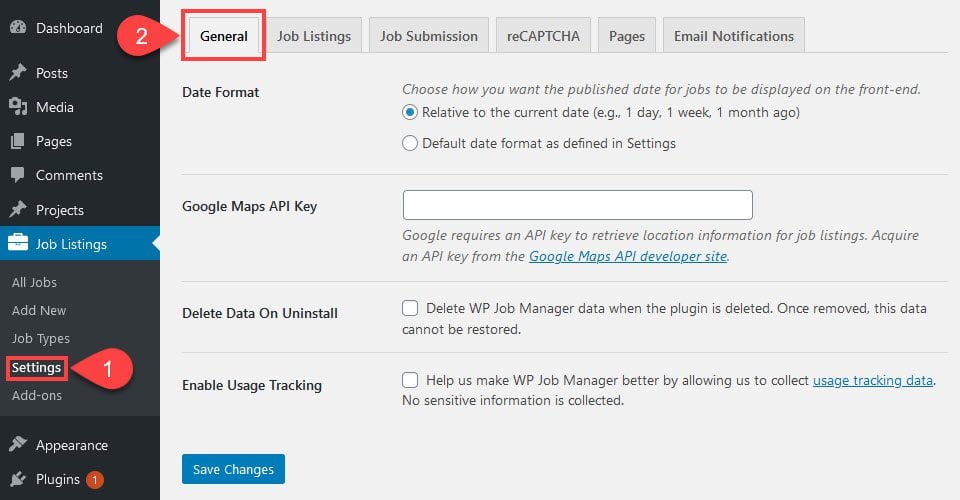Image resolution: width=960 pixels, height=500 pixels.
Task: Select default date format radio button
Action: click(410, 143)
